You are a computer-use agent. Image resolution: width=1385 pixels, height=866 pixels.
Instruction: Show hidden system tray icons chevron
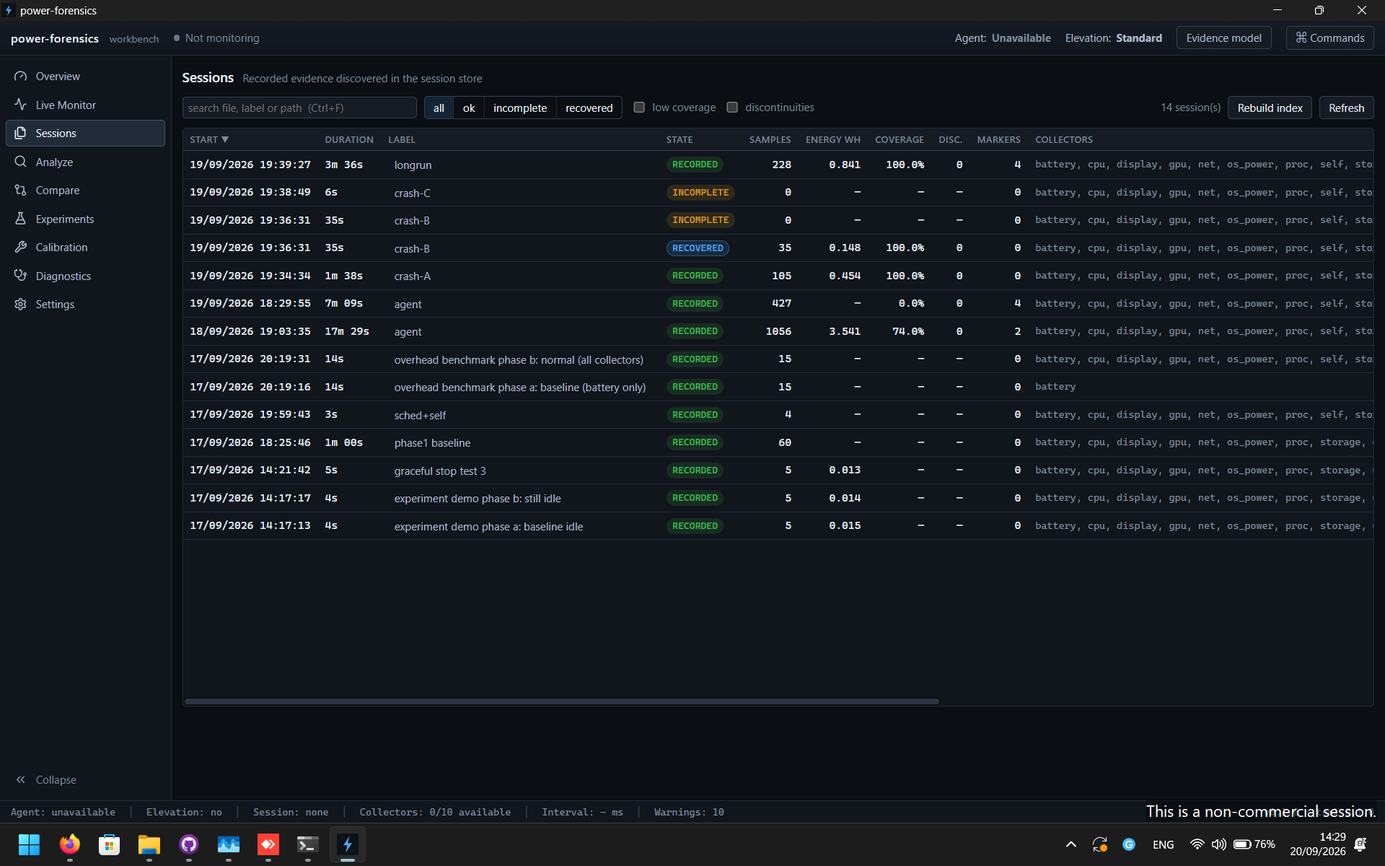(1071, 845)
